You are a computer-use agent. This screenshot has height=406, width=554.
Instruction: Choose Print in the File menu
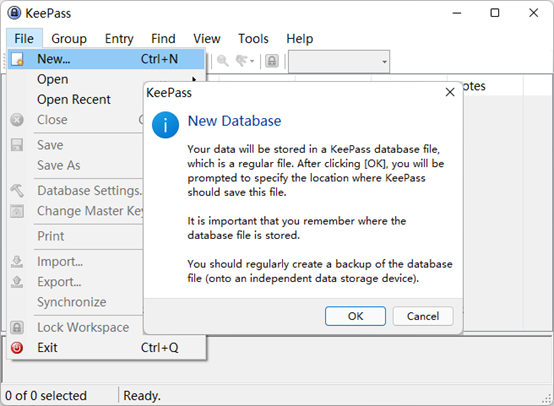(51, 236)
